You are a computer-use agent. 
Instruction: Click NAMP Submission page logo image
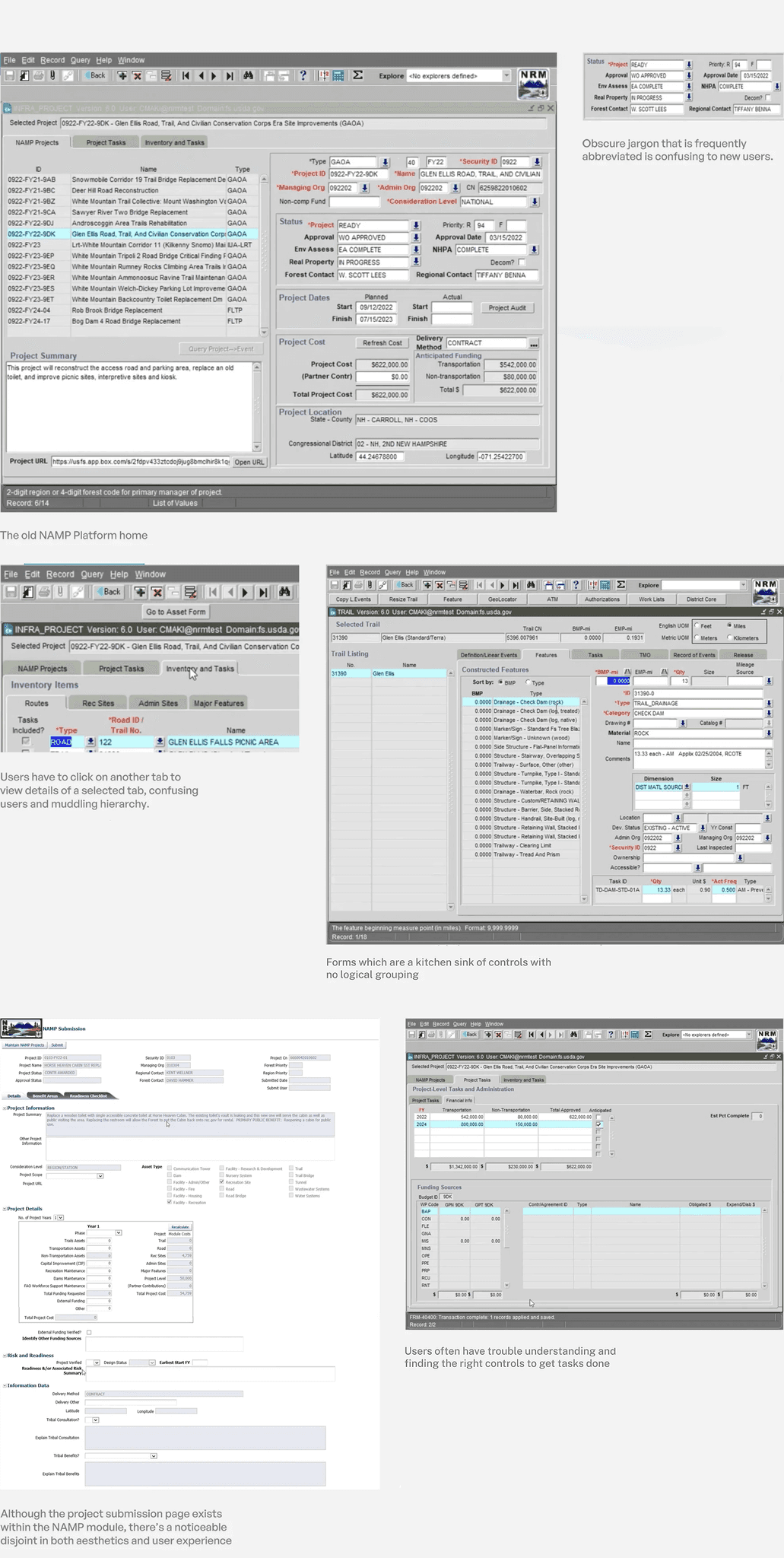(21, 1029)
